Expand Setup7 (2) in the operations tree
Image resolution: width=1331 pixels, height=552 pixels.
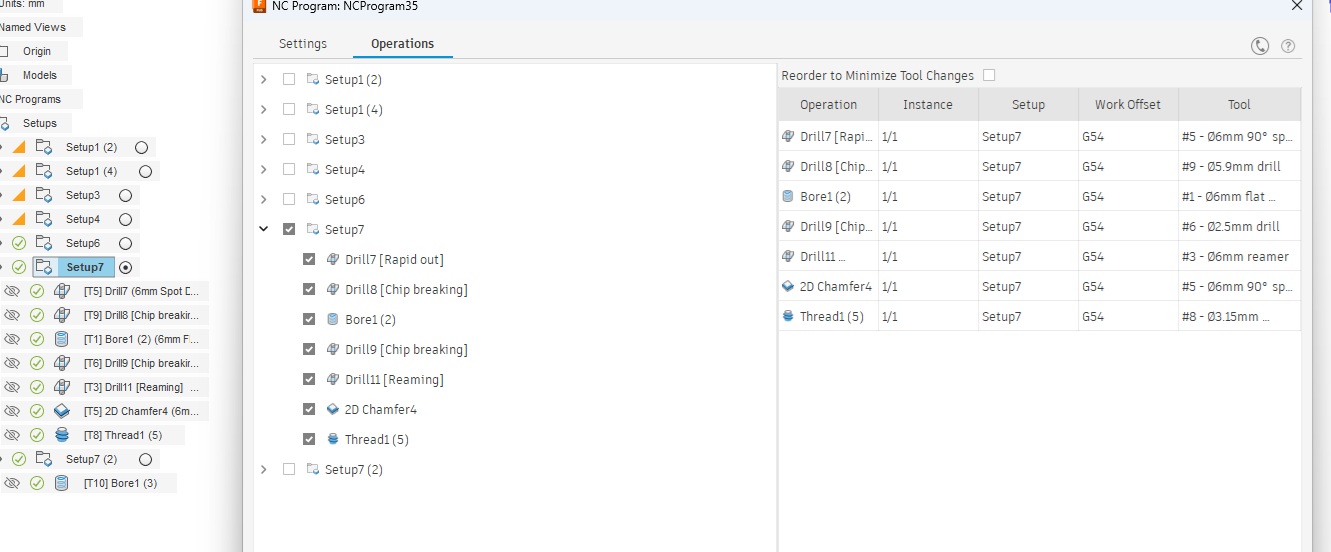pyautogui.click(x=264, y=470)
